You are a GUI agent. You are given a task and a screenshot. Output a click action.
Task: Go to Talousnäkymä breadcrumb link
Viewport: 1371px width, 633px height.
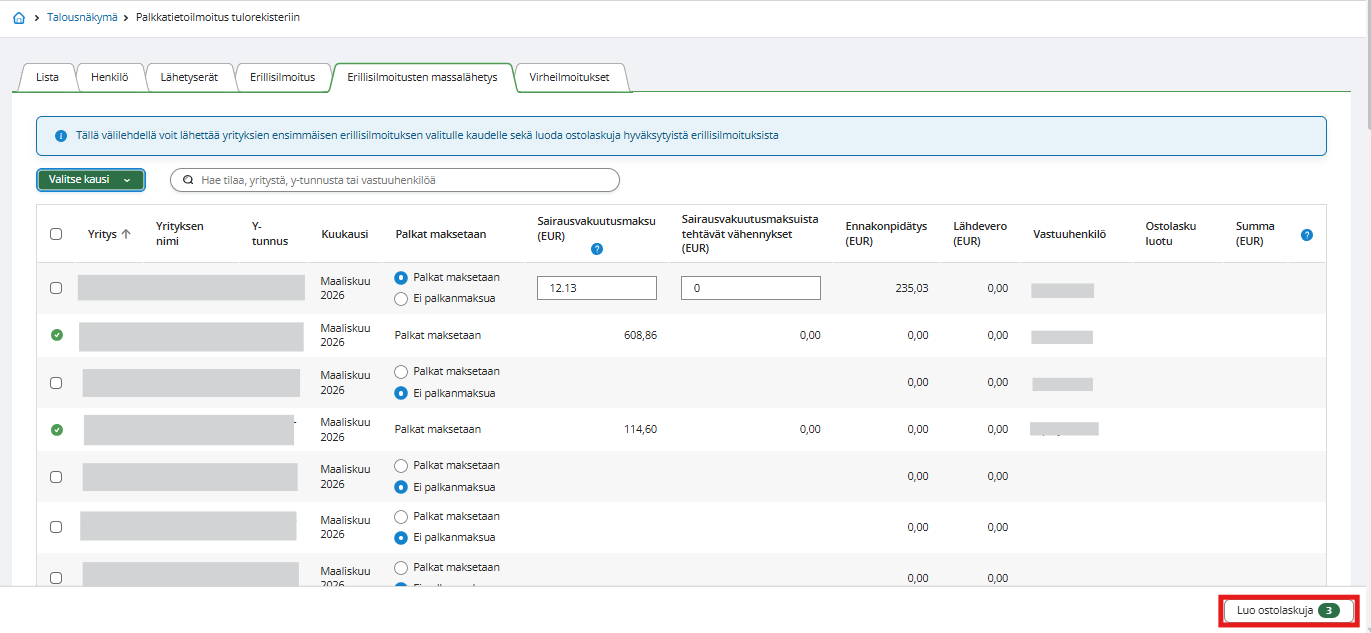(x=82, y=18)
